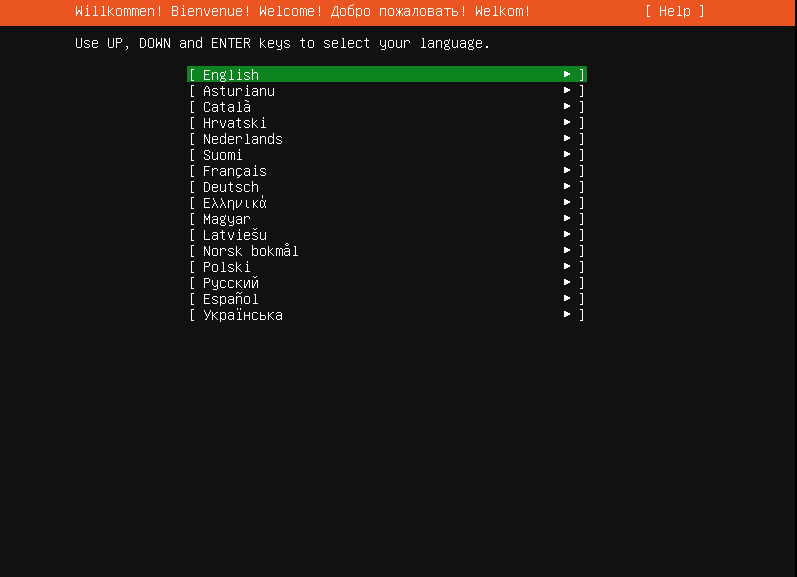Choose Ελληνικά from the language list
Screen dimensions: 797x577
387,202
